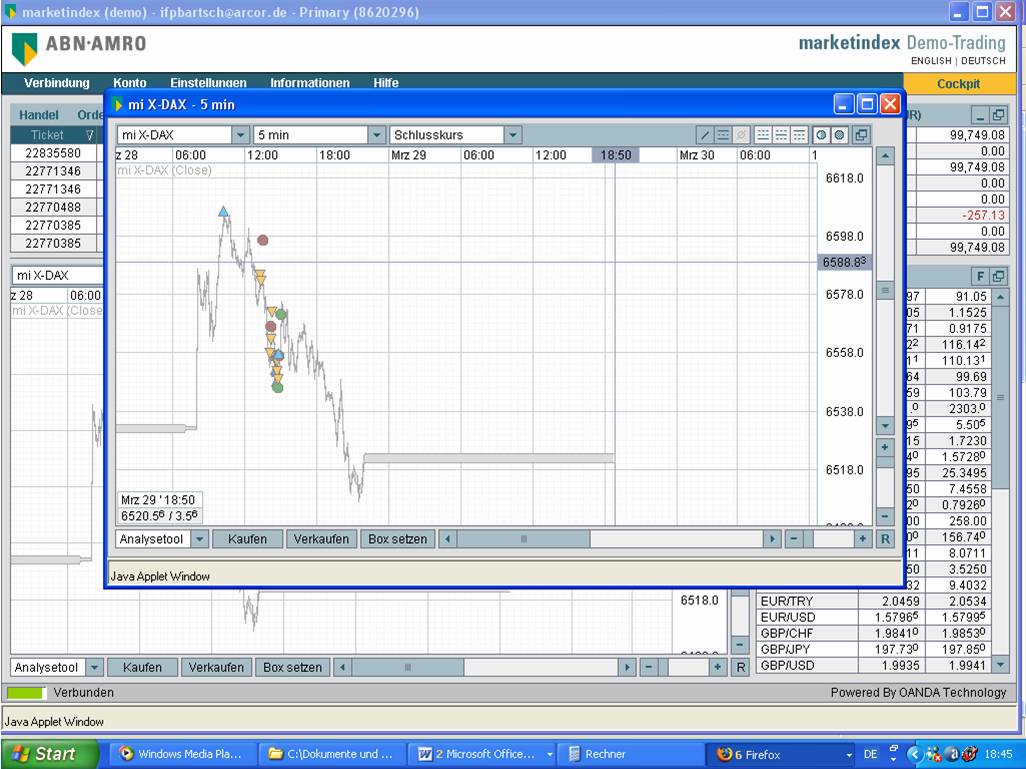Click the R reset button in popup chart
The image size is (1026, 769).
pyautogui.click(x=885, y=539)
